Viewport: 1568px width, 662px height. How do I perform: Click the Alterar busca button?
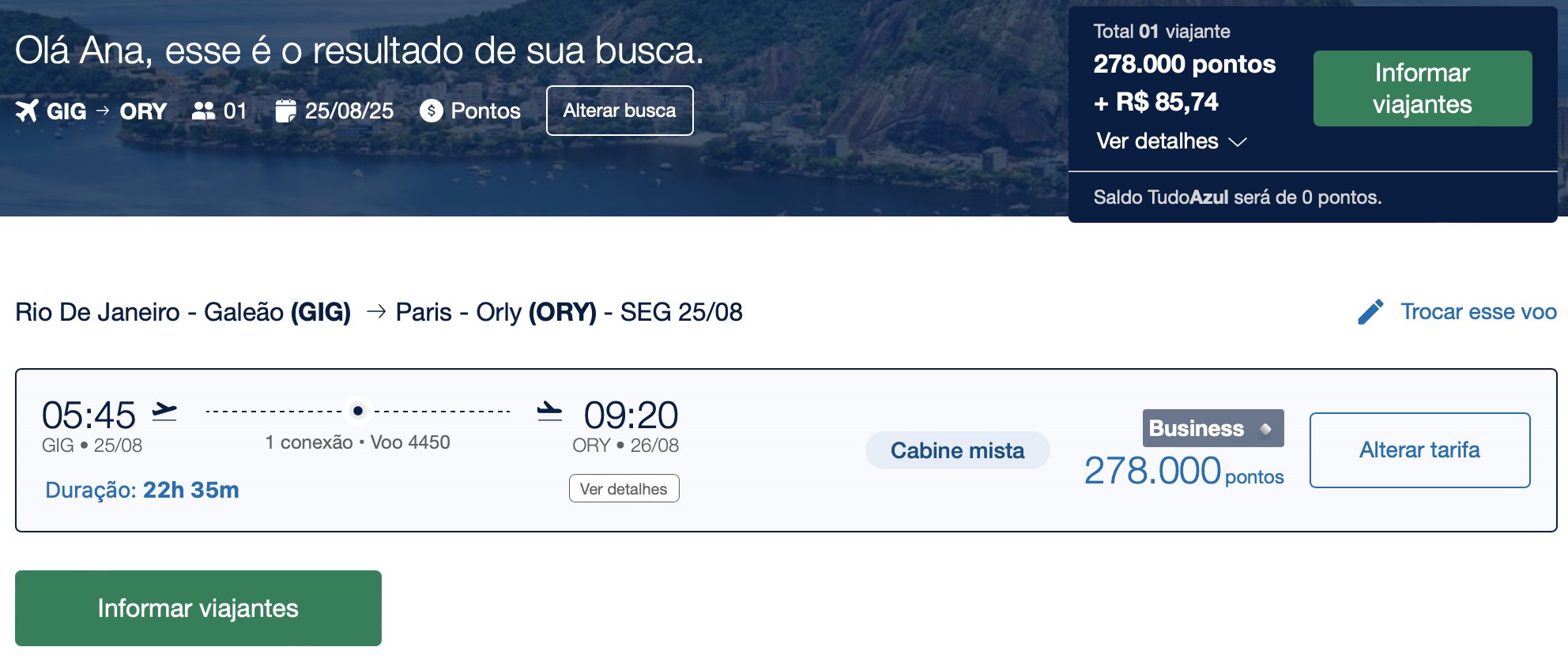pos(620,111)
